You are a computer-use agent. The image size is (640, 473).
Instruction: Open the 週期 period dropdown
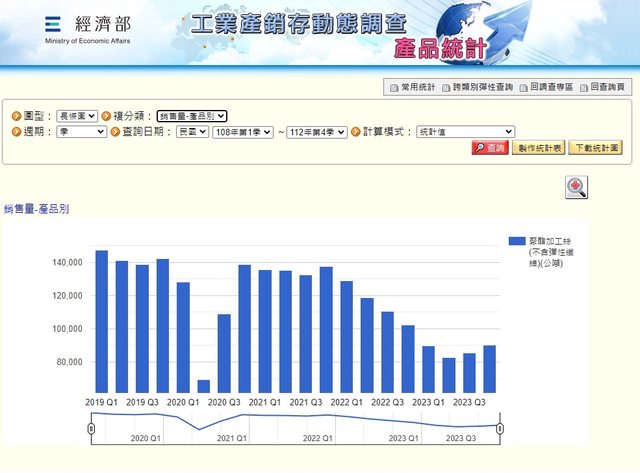pos(76,131)
